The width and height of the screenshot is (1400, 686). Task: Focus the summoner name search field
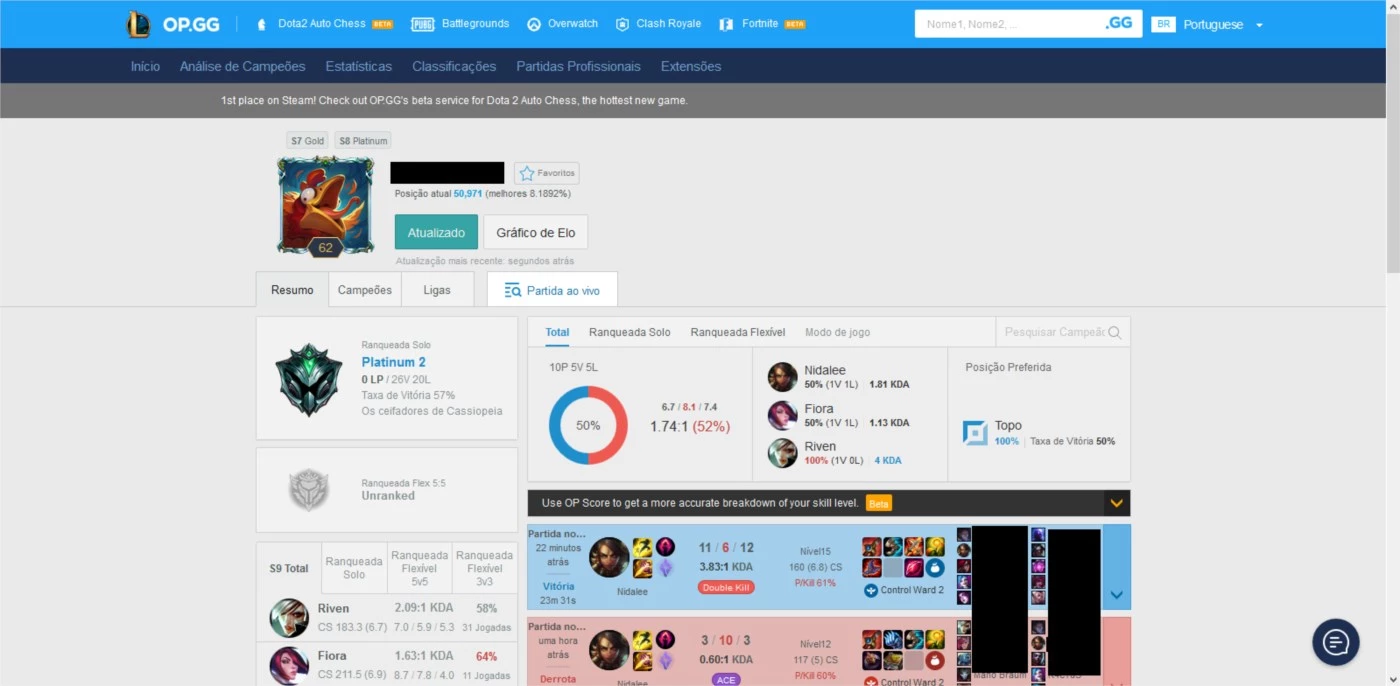[x=1008, y=24]
